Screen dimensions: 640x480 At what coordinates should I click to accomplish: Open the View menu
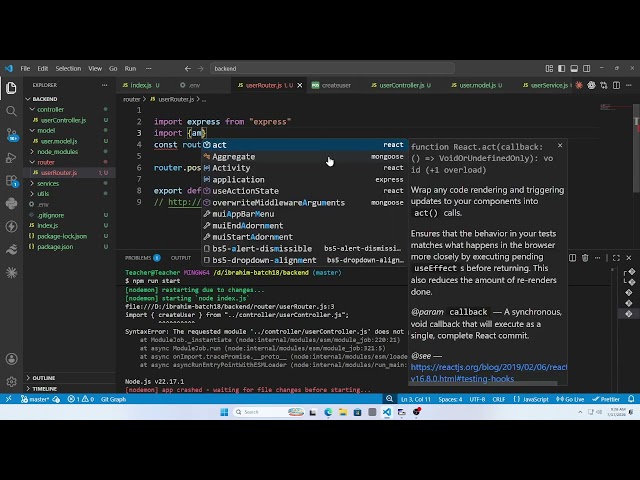[95, 69]
